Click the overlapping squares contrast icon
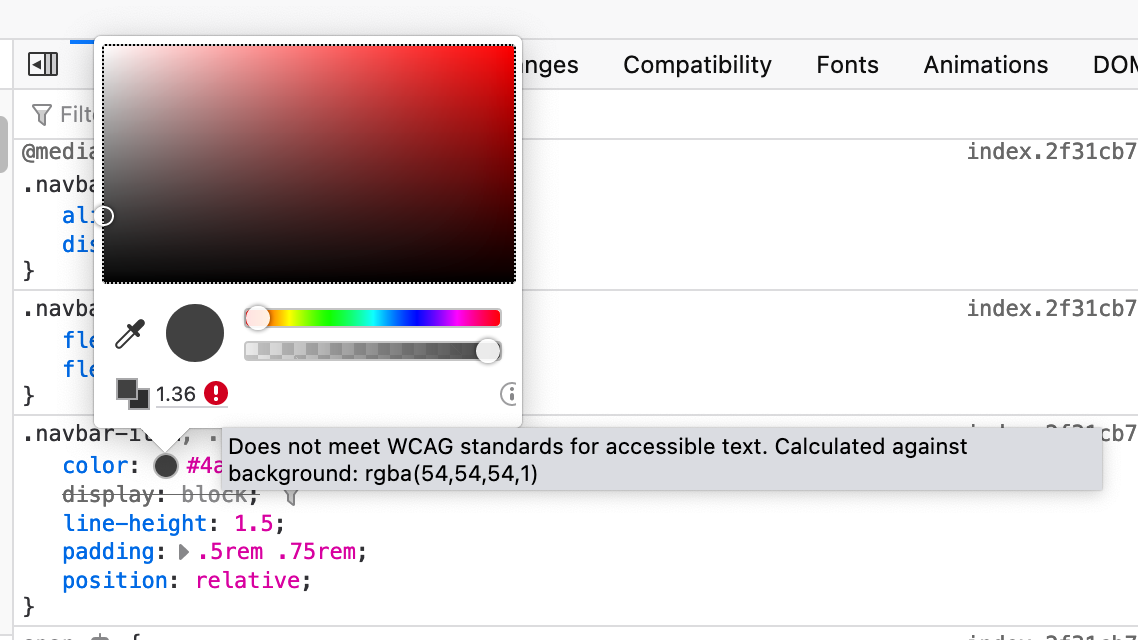Image resolution: width=1138 pixels, height=640 pixels. tap(132, 394)
